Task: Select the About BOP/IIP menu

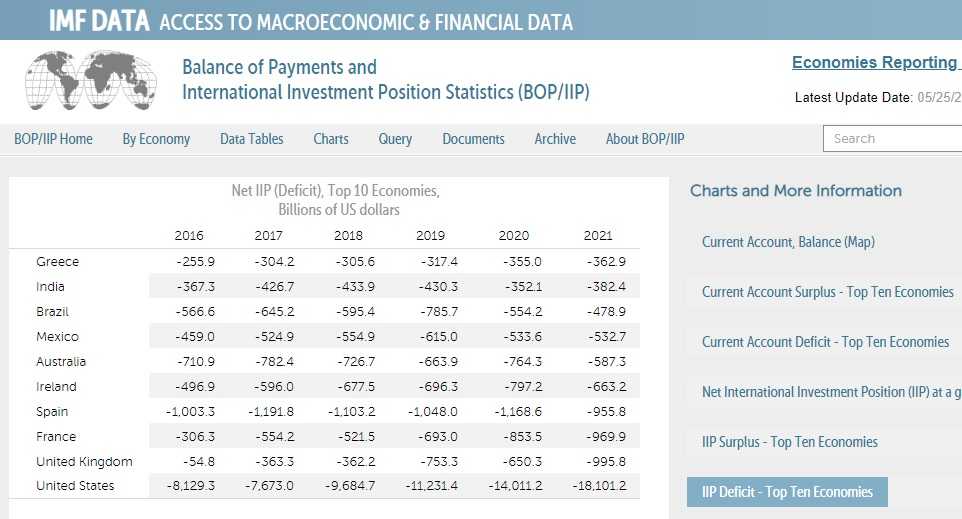Action: click(645, 139)
